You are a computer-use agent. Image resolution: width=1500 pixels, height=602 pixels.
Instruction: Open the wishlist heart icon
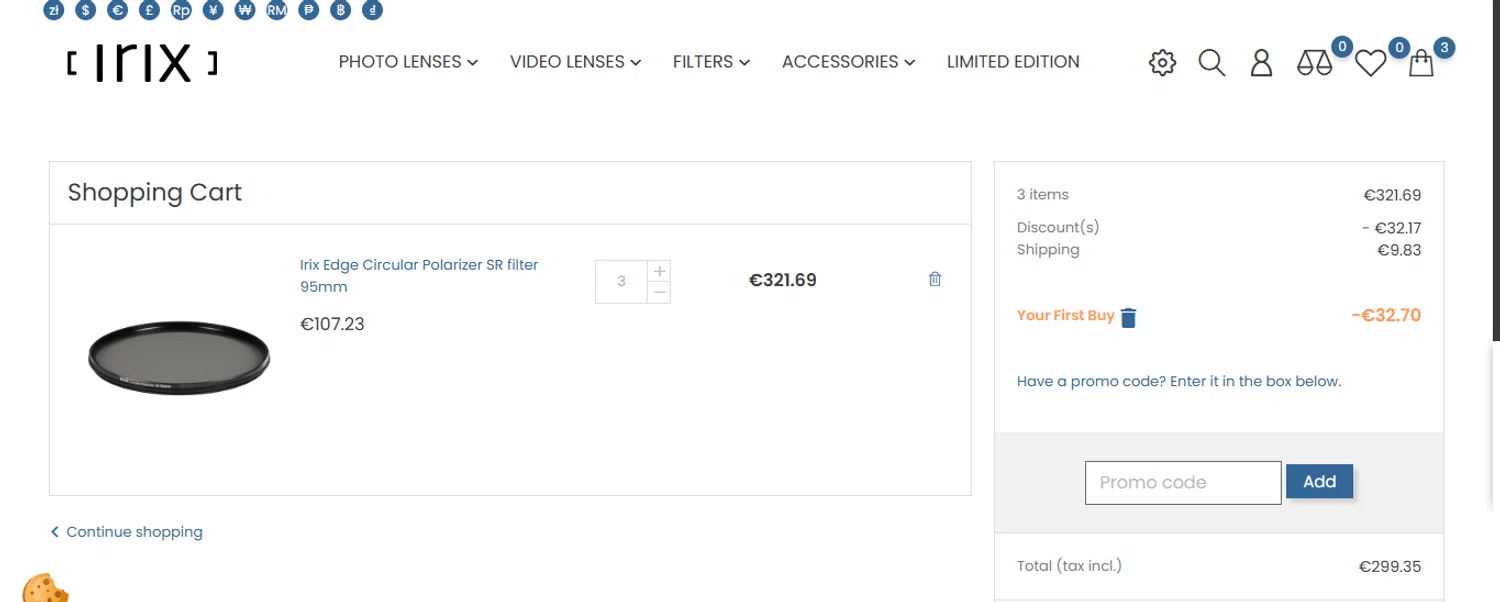pyautogui.click(x=1370, y=64)
